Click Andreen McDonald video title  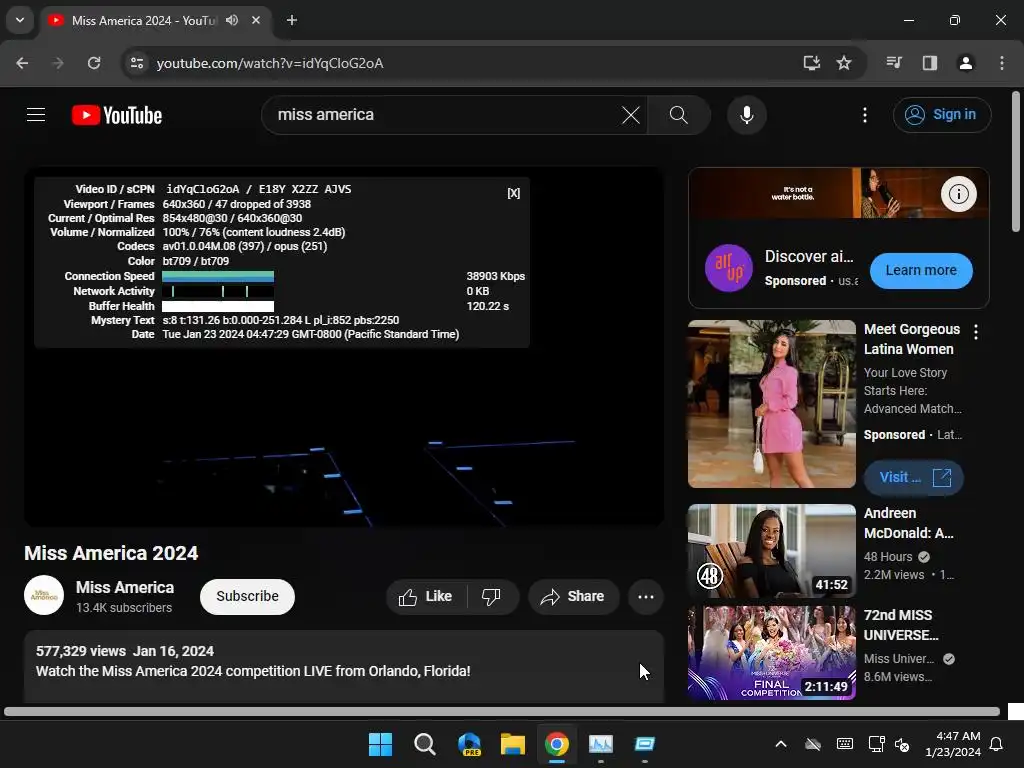[x=908, y=523]
